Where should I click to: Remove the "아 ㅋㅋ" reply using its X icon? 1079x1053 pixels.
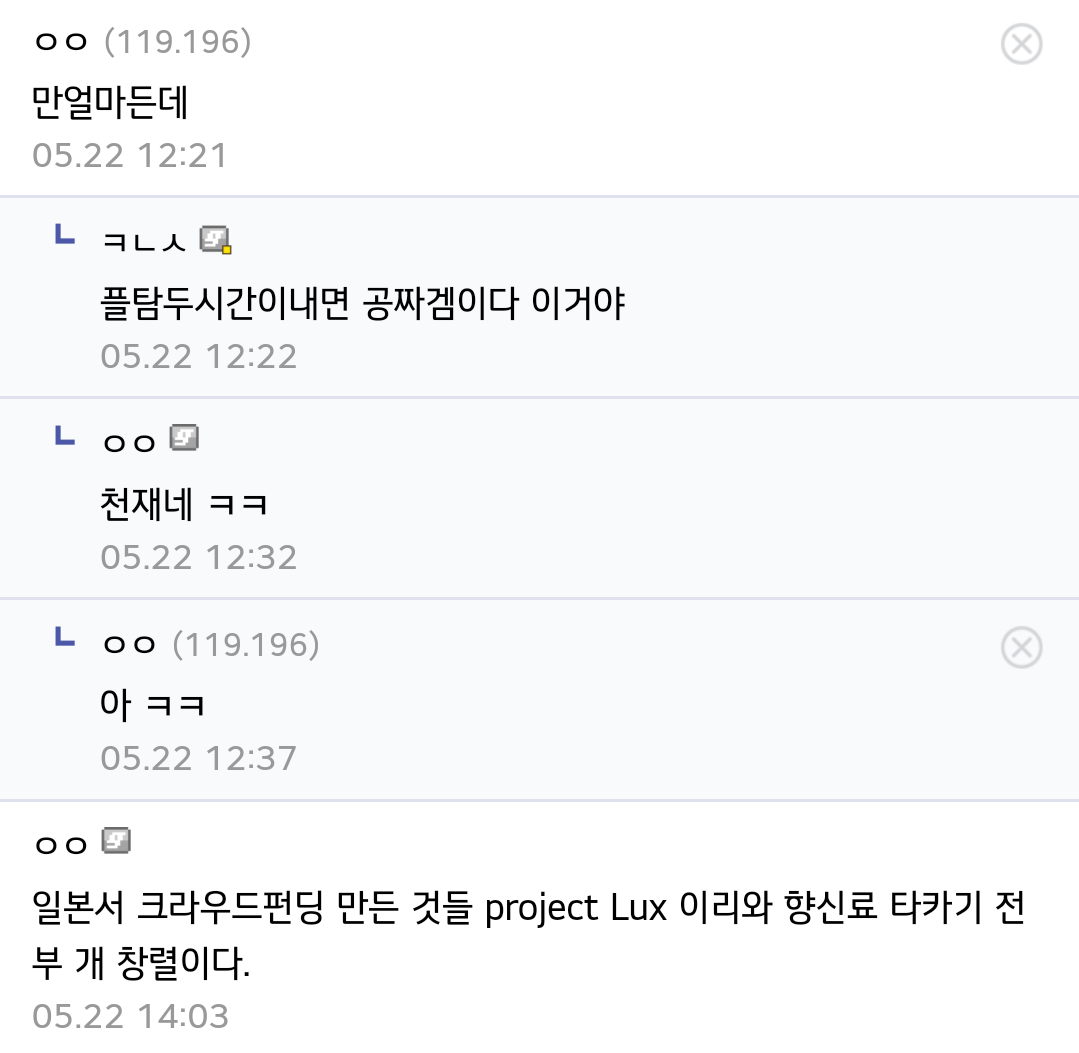(1021, 648)
